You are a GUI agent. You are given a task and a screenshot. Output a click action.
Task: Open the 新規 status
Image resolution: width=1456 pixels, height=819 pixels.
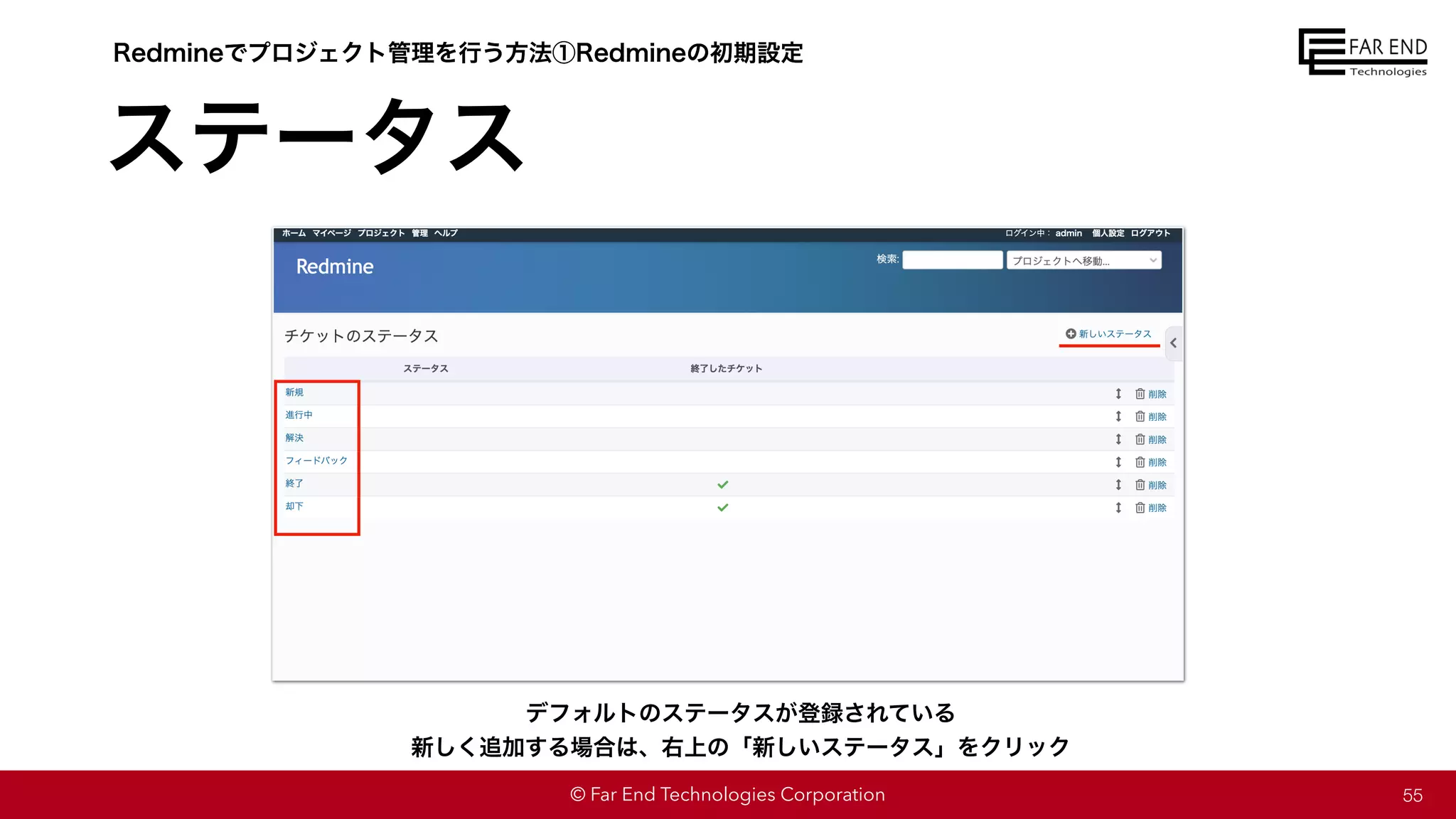tap(294, 392)
